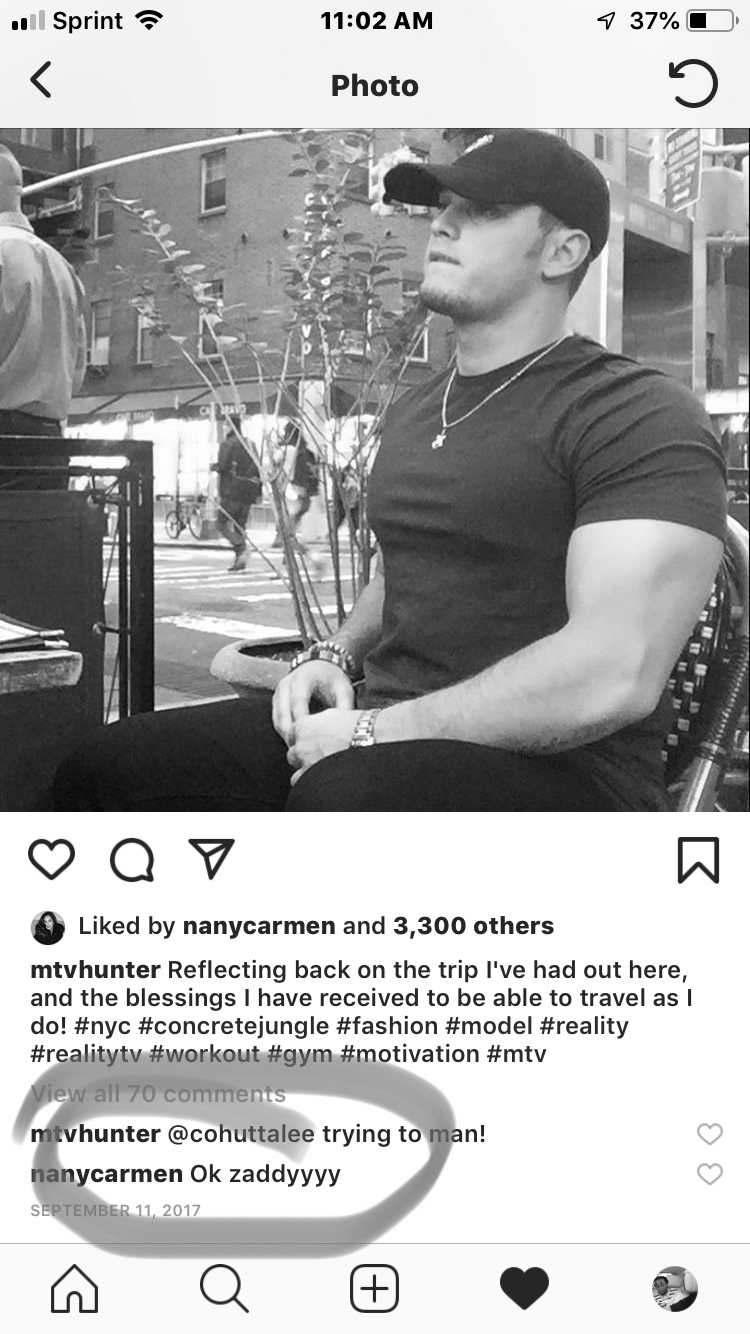Open Home tab in bottom bar
750x1334 pixels.
click(75, 1288)
